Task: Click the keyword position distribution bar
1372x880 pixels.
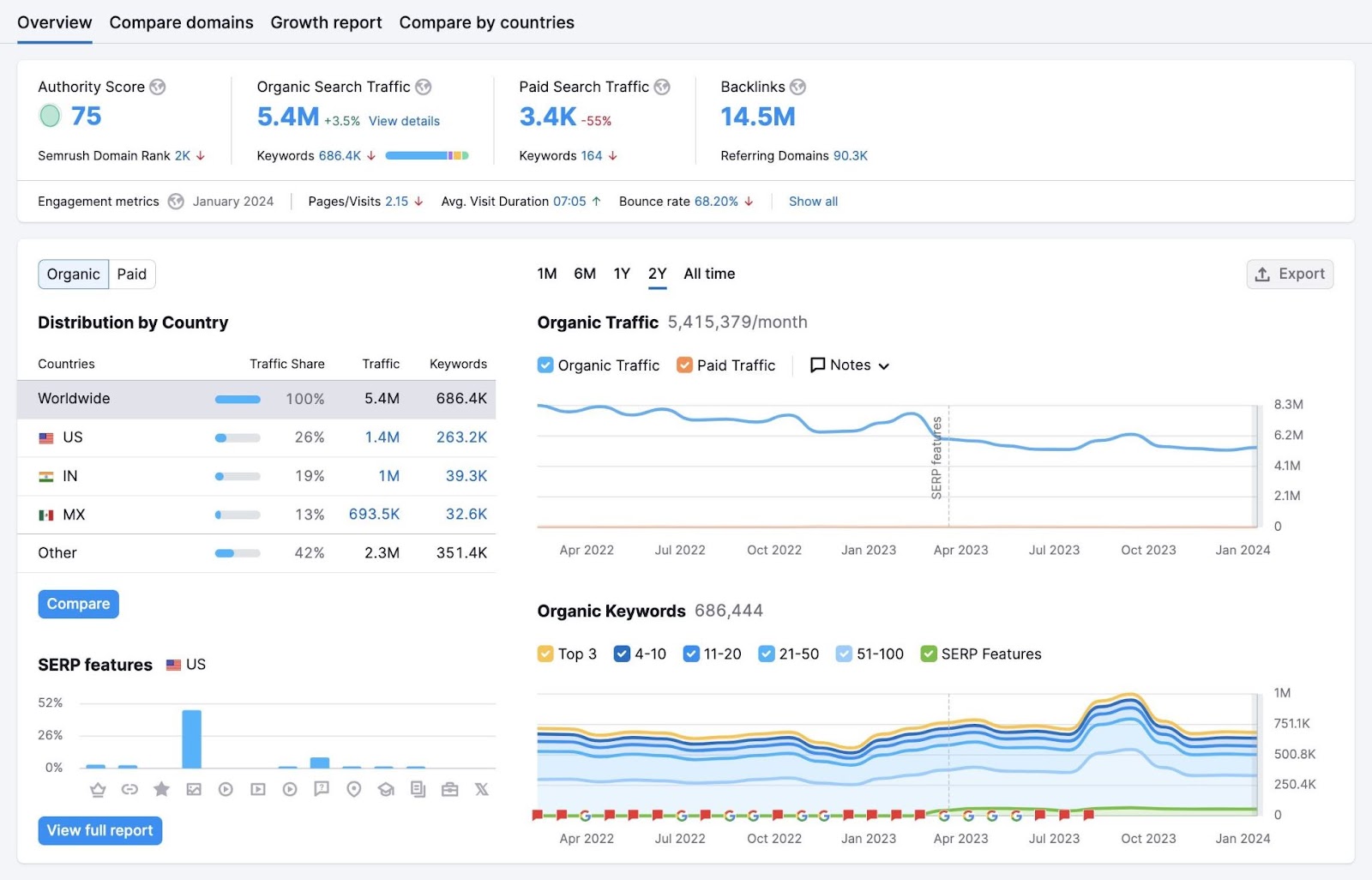Action: click(426, 156)
